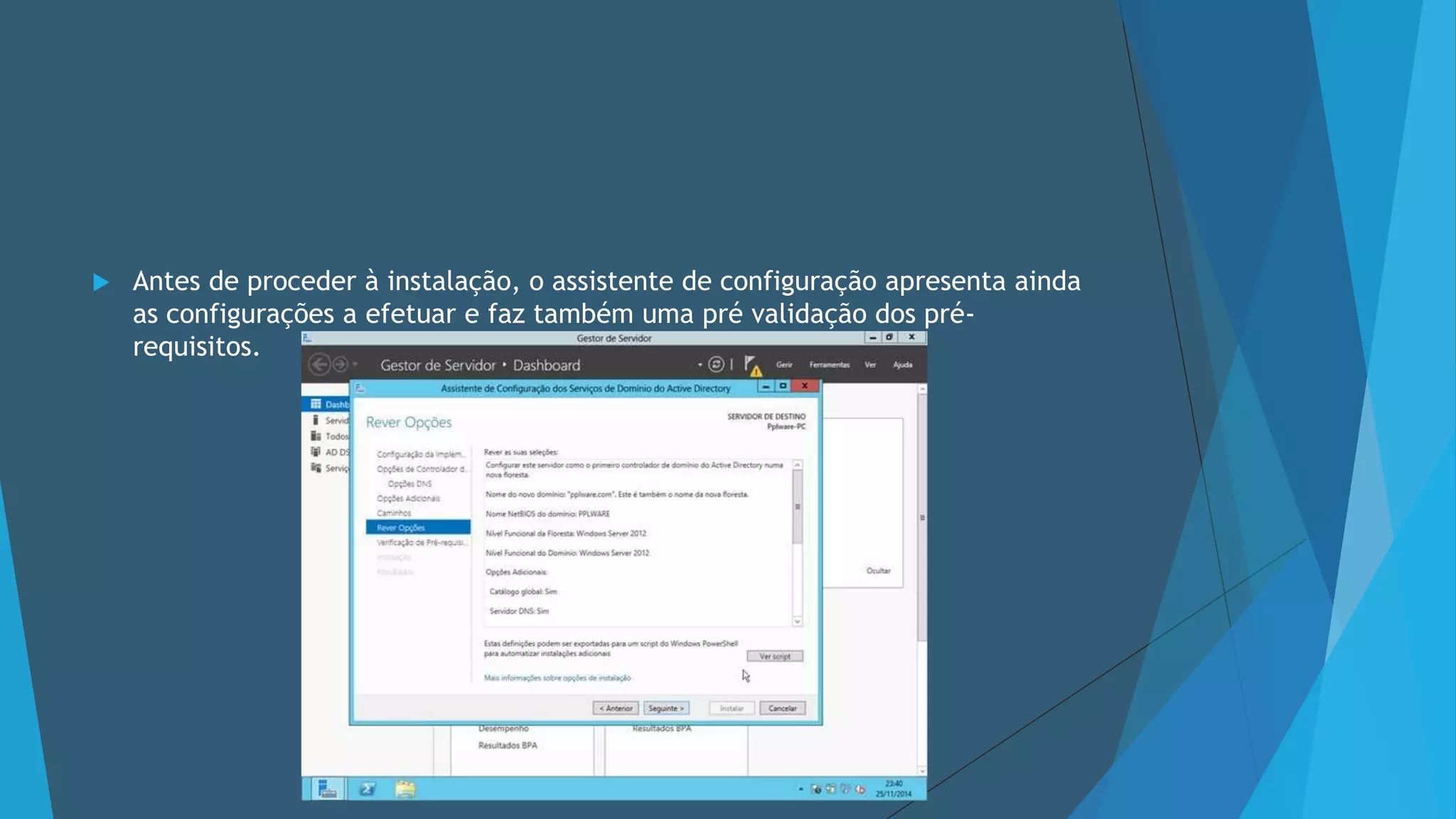1456x819 pixels.
Task: Click Ocultar in the dashboard panel
Action: [x=878, y=571]
